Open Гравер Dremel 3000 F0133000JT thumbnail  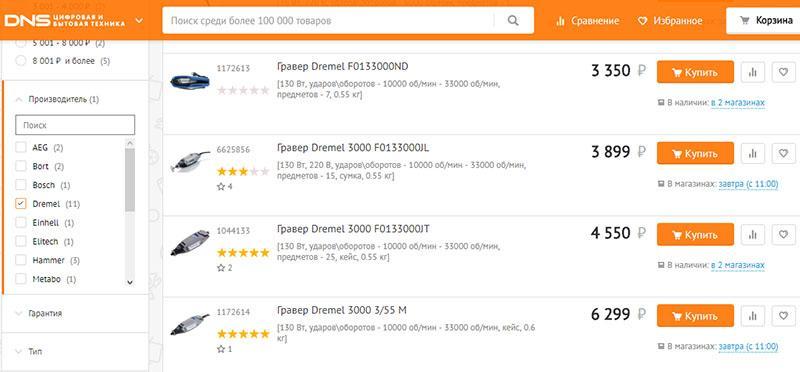coord(190,244)
